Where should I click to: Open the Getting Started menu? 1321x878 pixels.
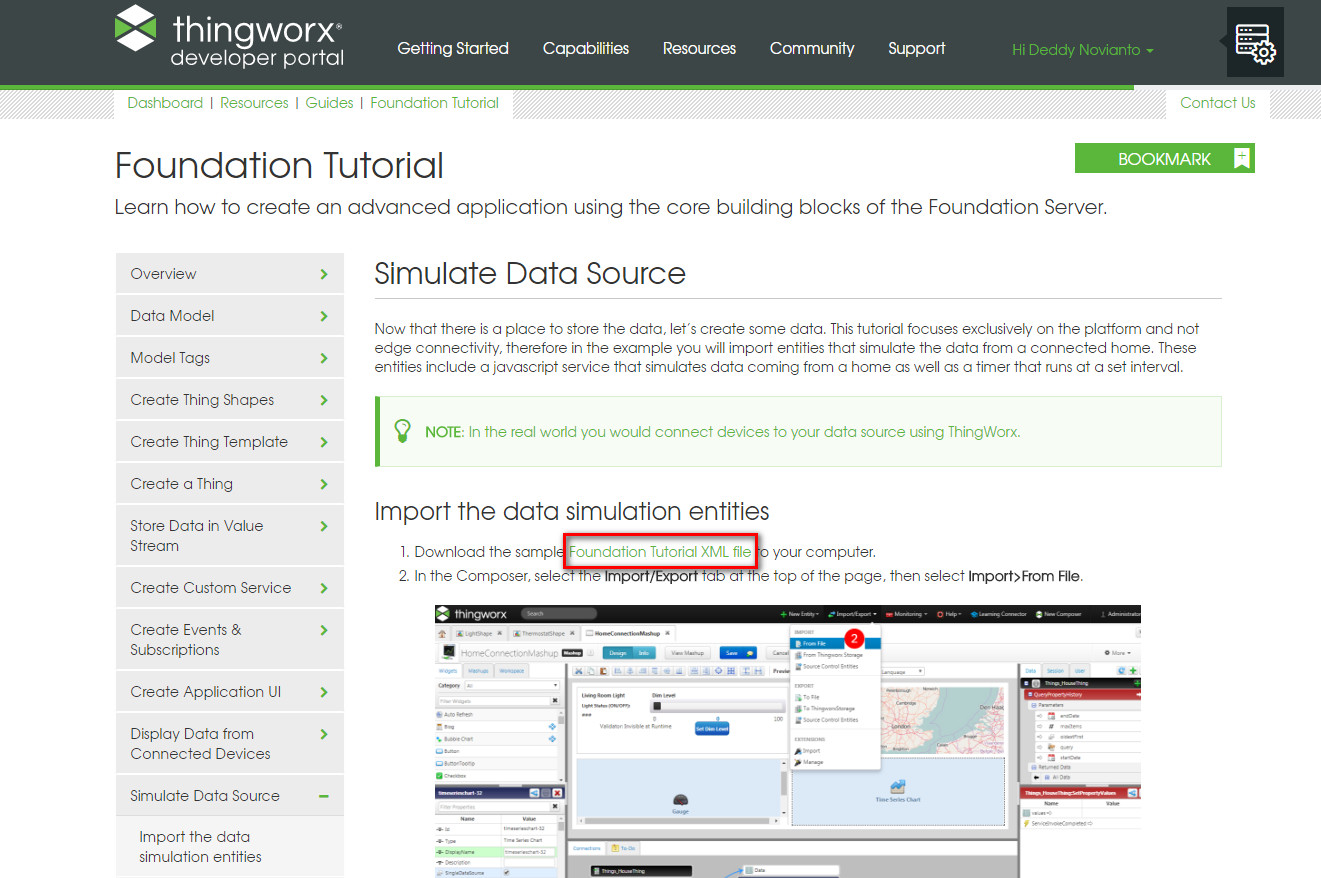click(453, 48)
